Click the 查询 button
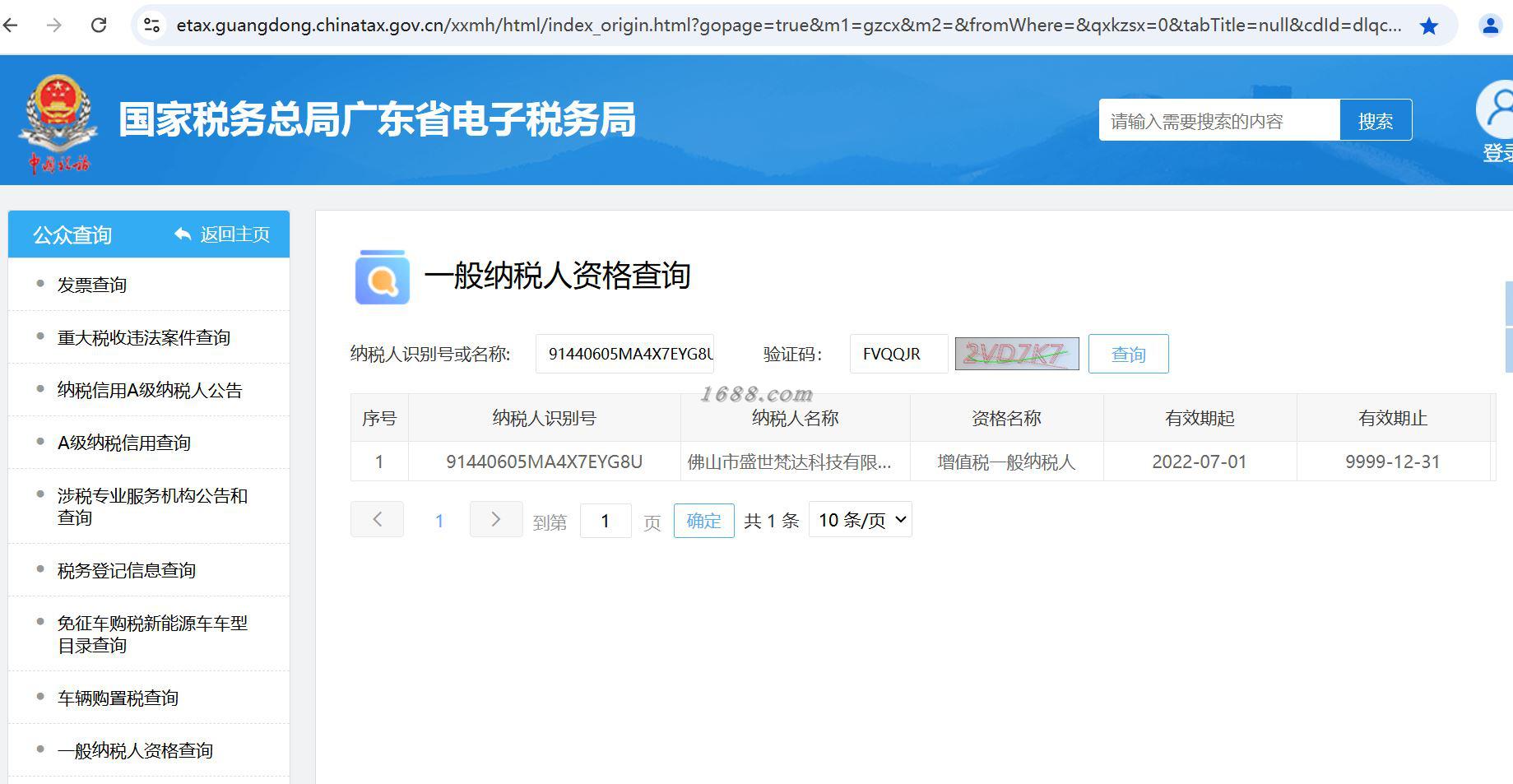This screenshot has height=784, width=1513. [1128, 354]
